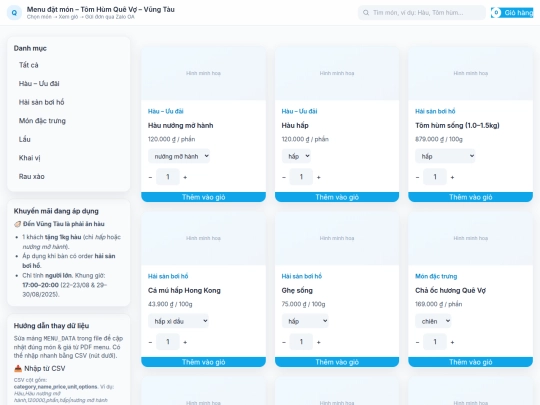Click the Khuyến mãi đang áp dụng heading

point(56,211)
